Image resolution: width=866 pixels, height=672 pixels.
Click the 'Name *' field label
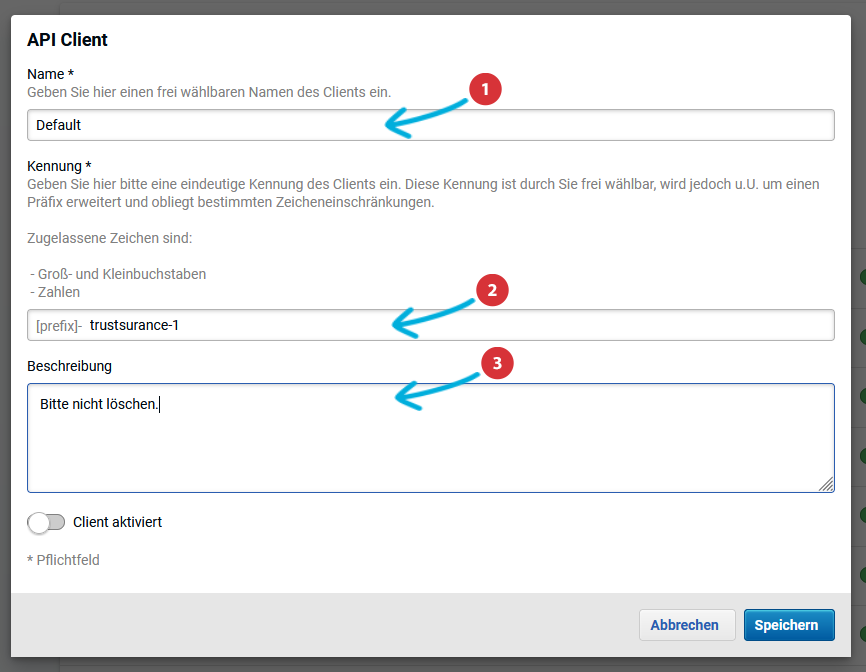coord(50,74)
